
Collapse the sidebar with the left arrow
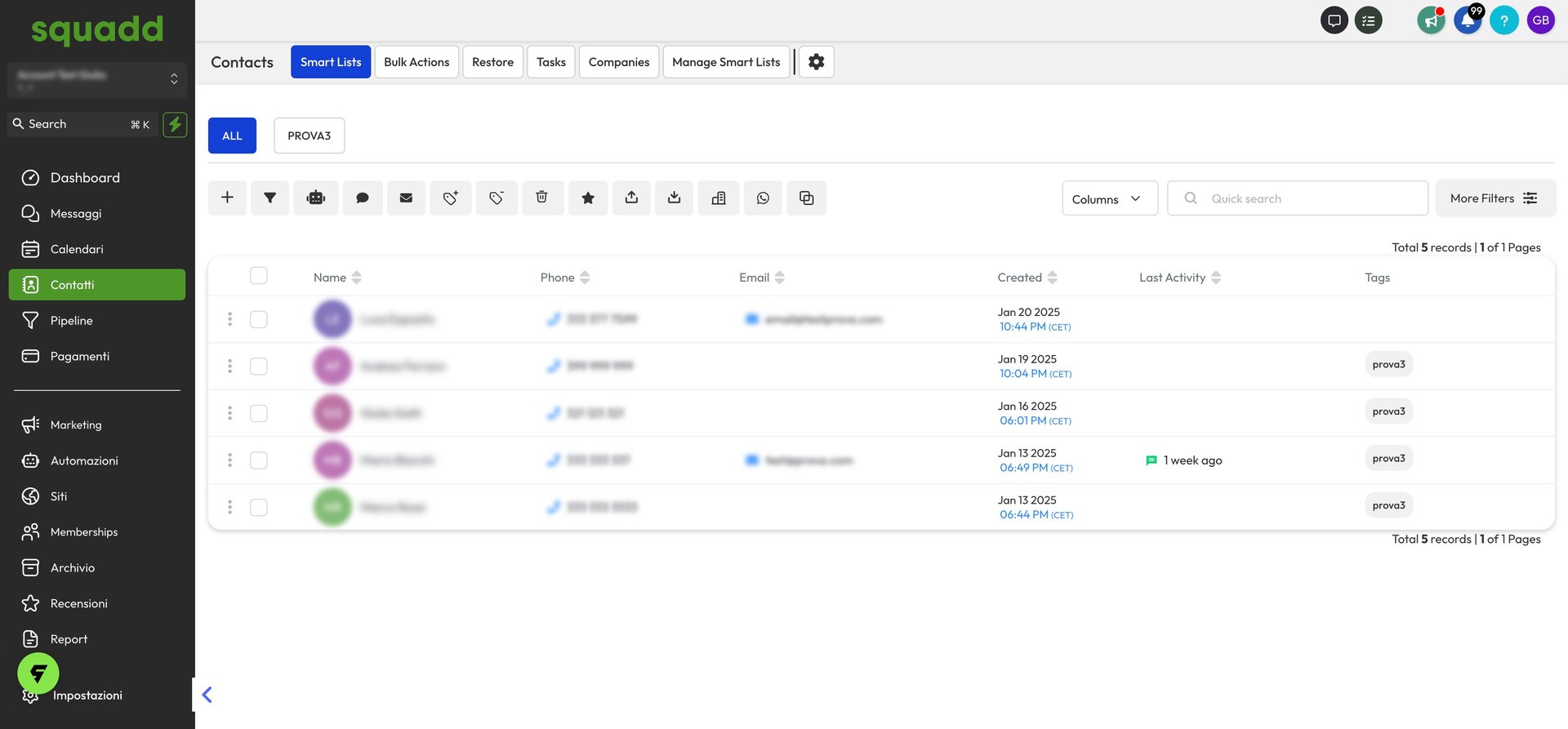207,695
